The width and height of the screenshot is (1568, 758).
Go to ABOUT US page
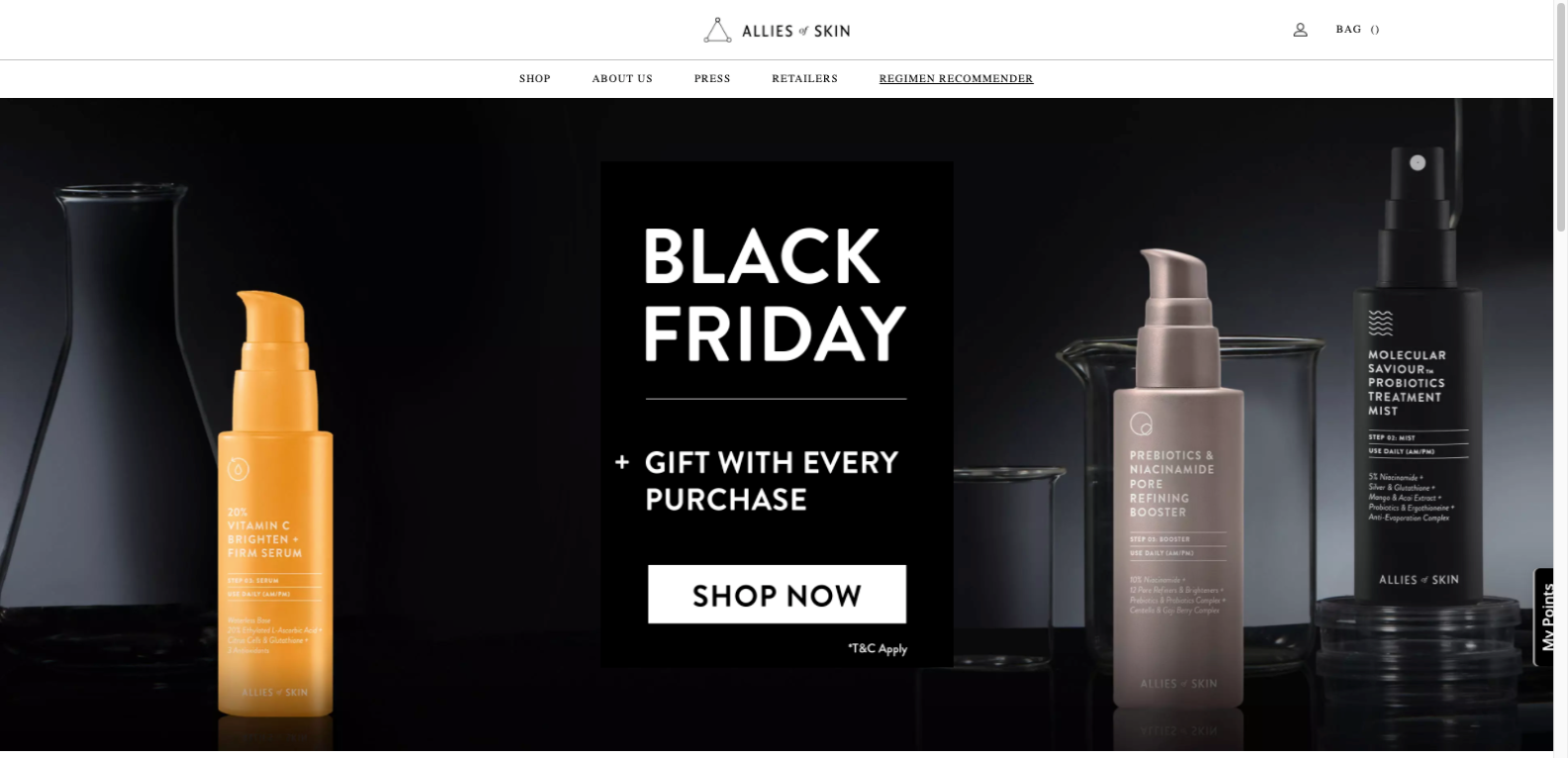[622, 79]
